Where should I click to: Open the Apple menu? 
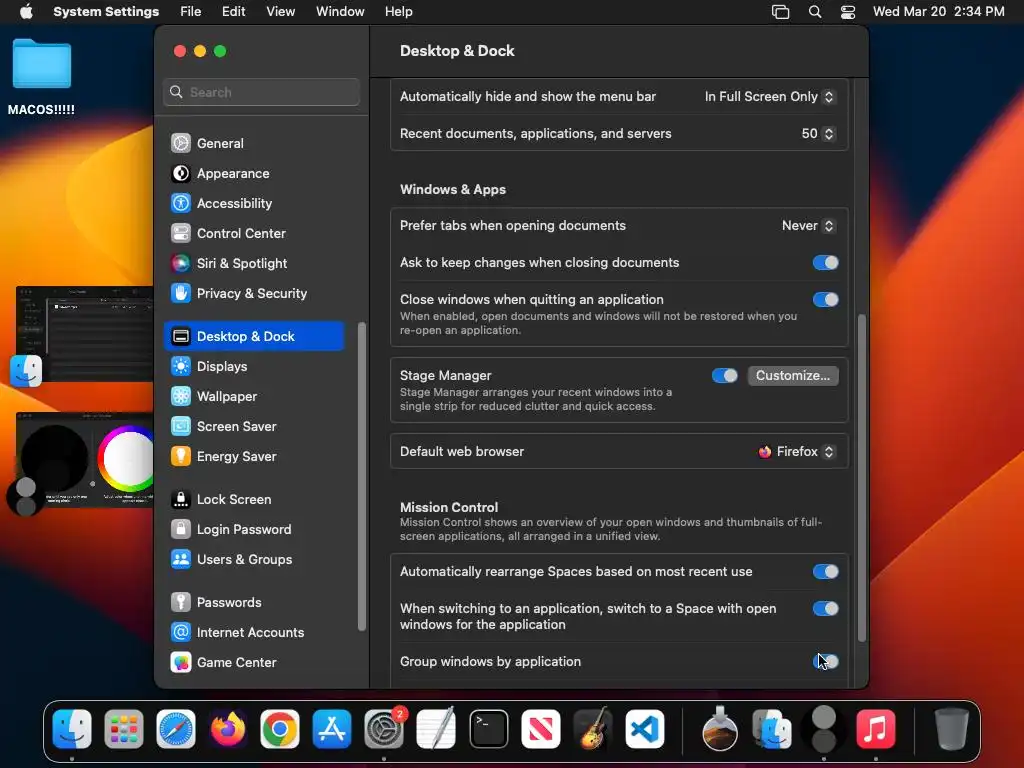(26, 12)
